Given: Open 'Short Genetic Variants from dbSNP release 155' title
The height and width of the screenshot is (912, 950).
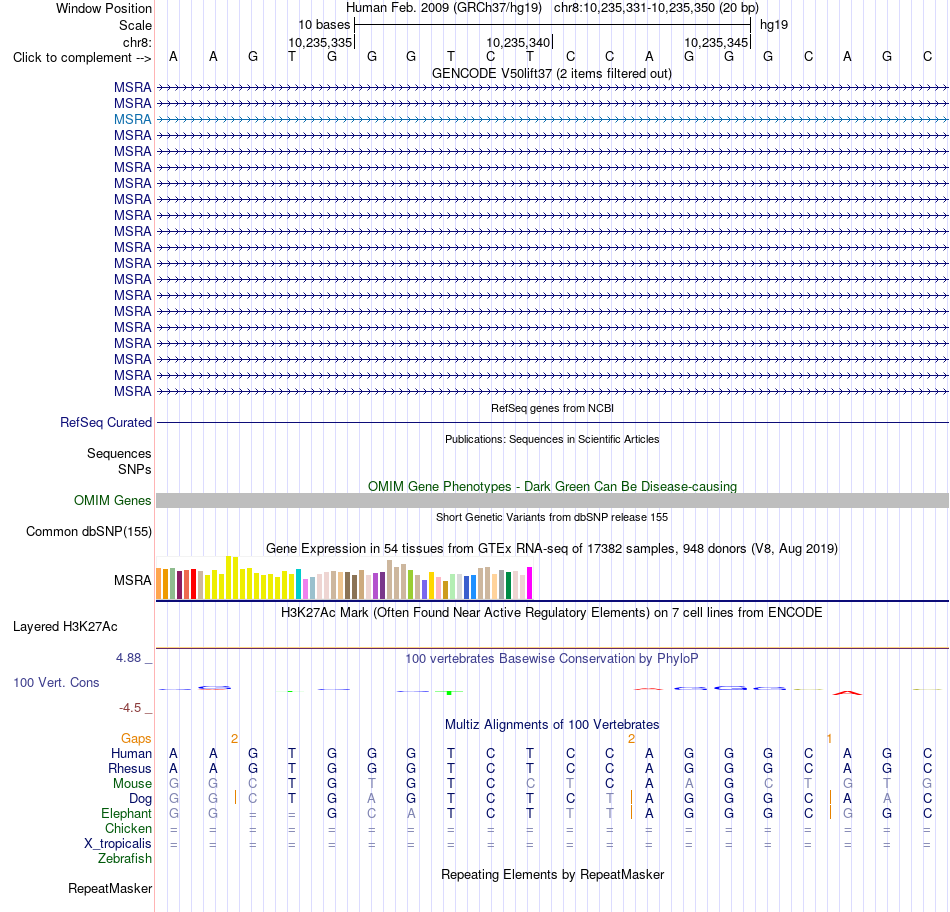Looking at the screenshot, I should click(552, 518).
